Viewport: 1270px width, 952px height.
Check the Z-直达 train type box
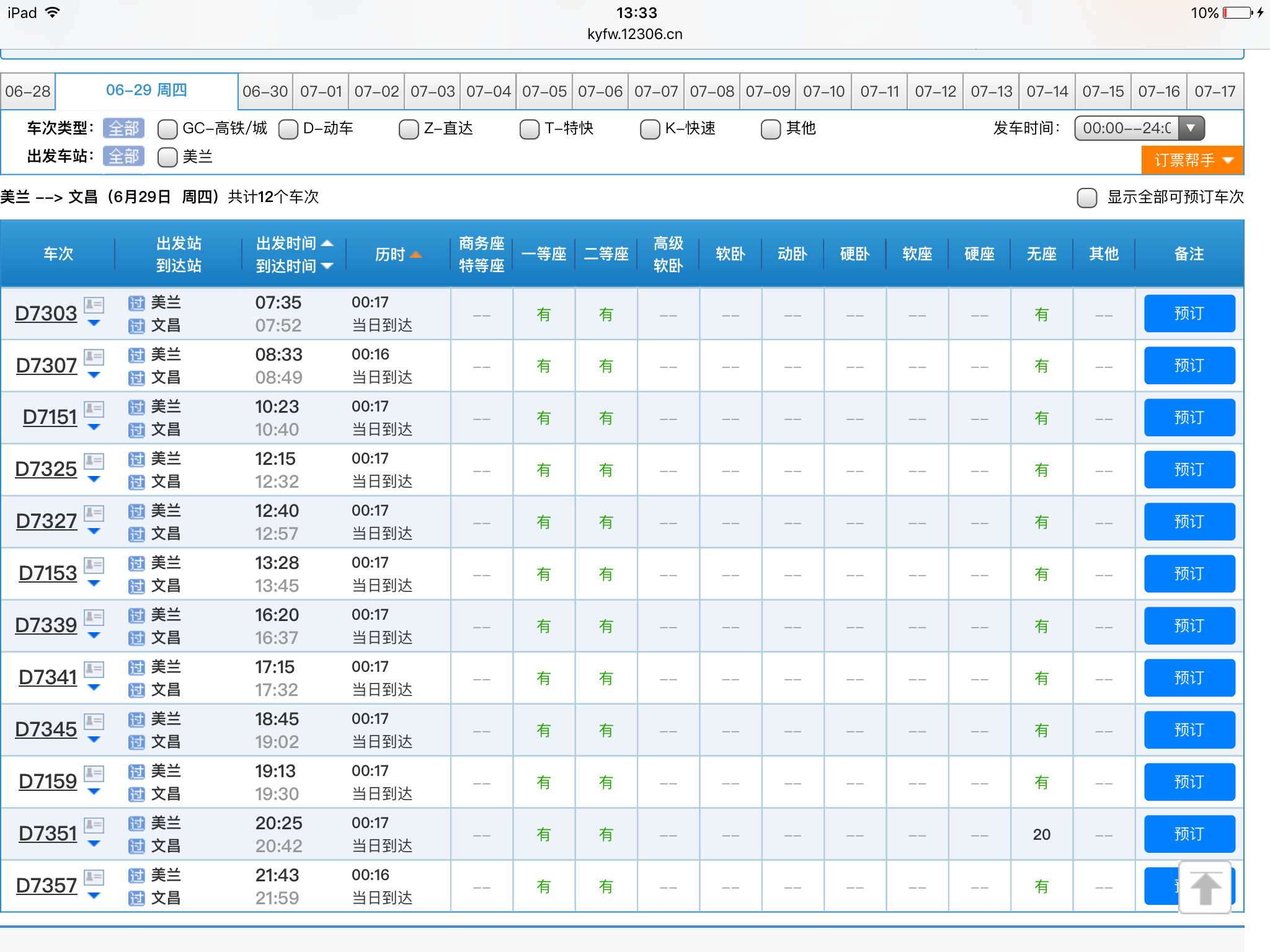[x=409, y=129]
